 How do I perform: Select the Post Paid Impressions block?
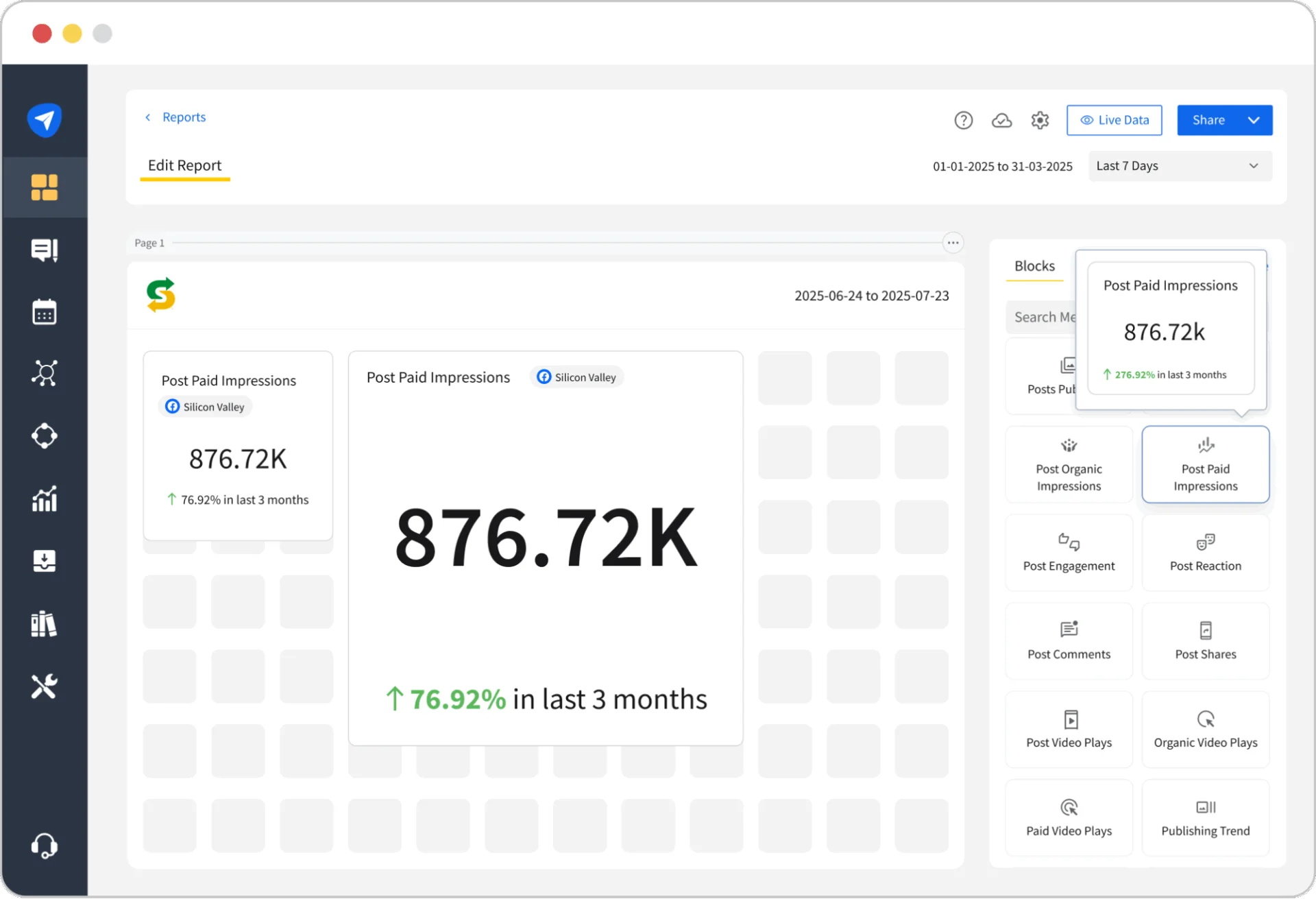point(1205,464)
